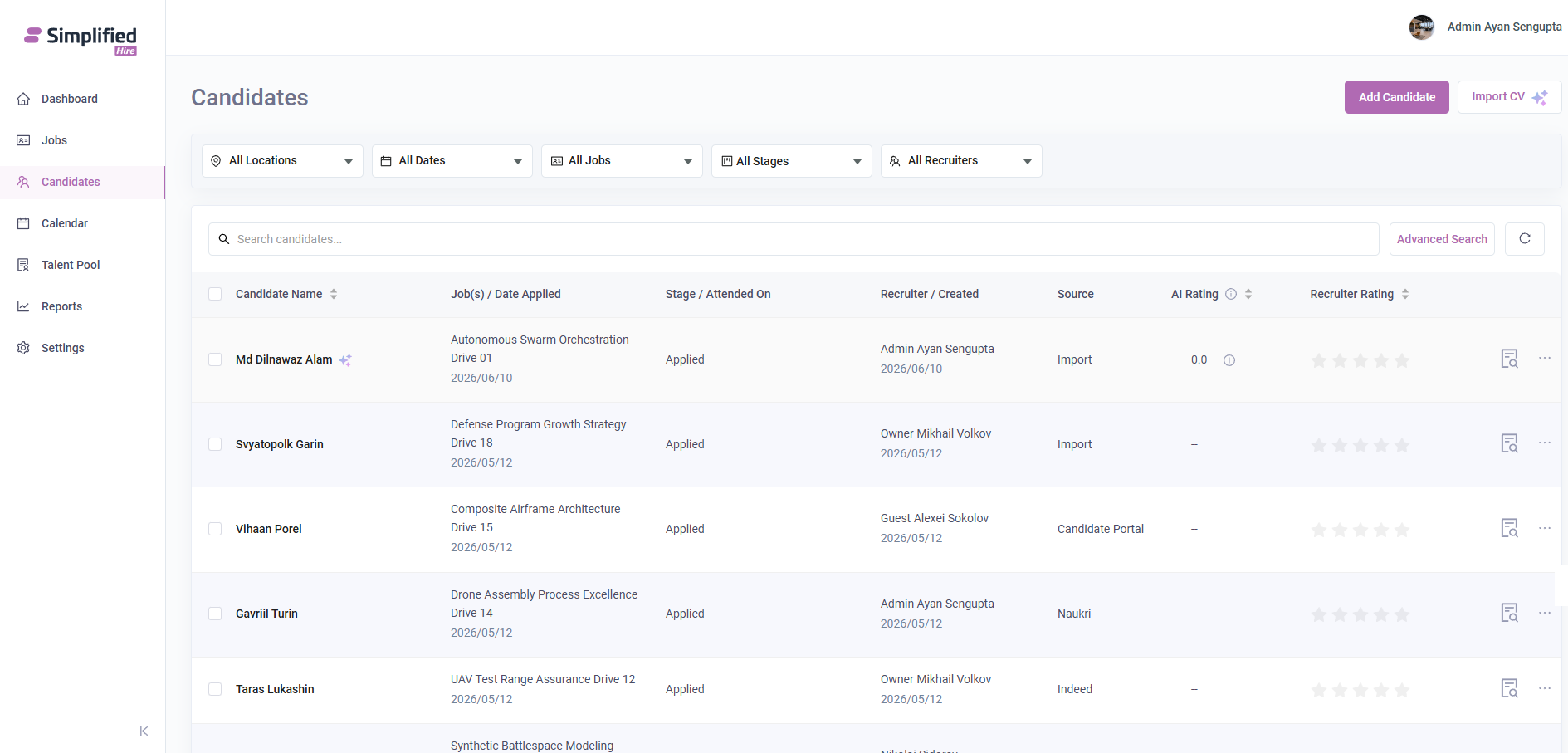Sort by Candidate Name
Viewport: 1568px width, 753px height.
click(x=334, y=294)
